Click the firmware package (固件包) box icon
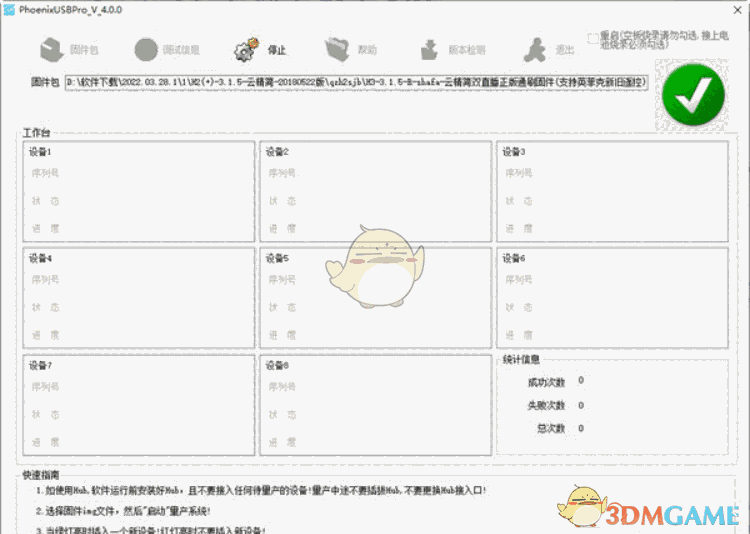 pos(52,50)
